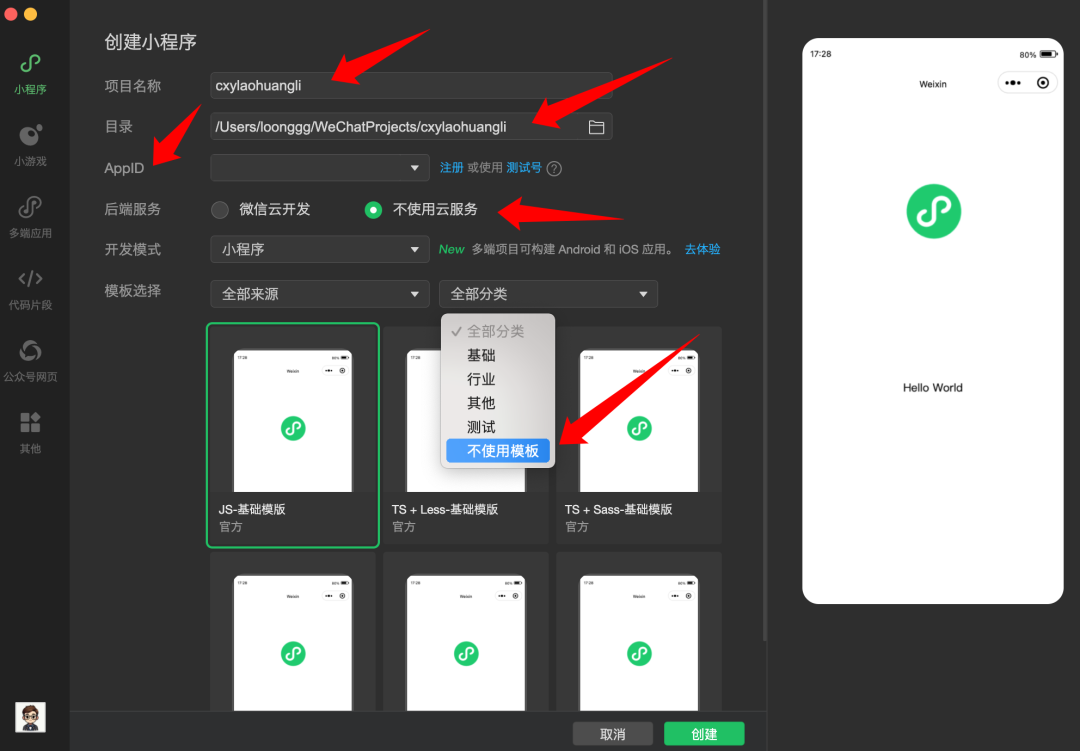The image size is (1080, 751).
Task: Click the green mini program logo in preview
Action: pyautogui.click(x=933, y=211)
